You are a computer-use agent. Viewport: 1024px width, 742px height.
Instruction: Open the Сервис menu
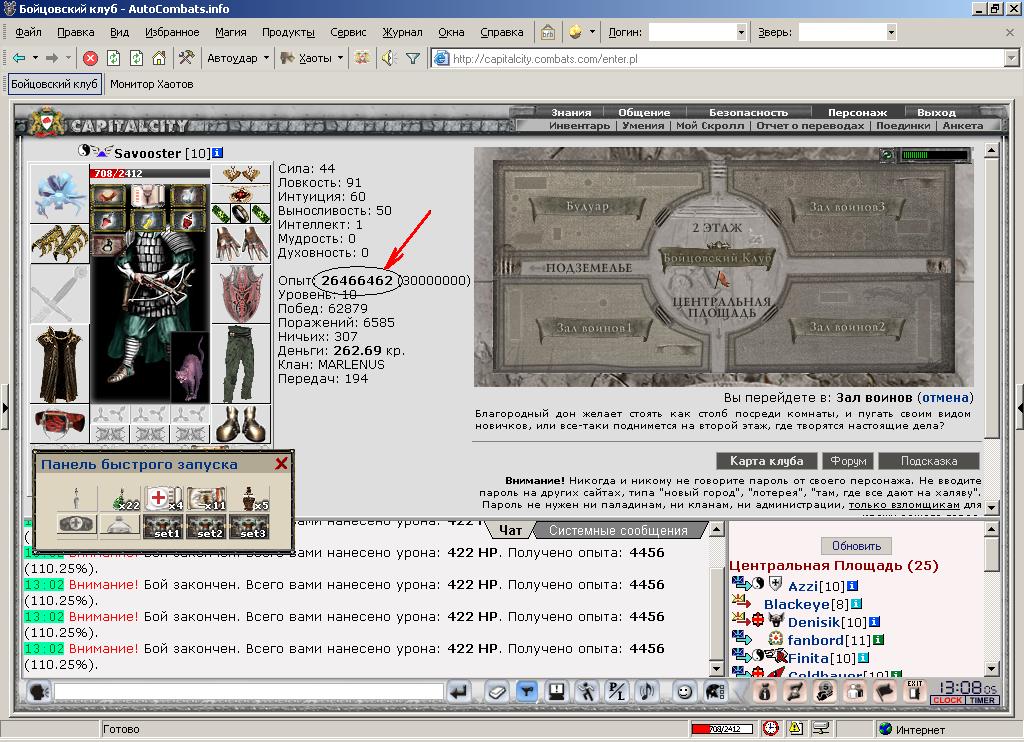point(347,32)
